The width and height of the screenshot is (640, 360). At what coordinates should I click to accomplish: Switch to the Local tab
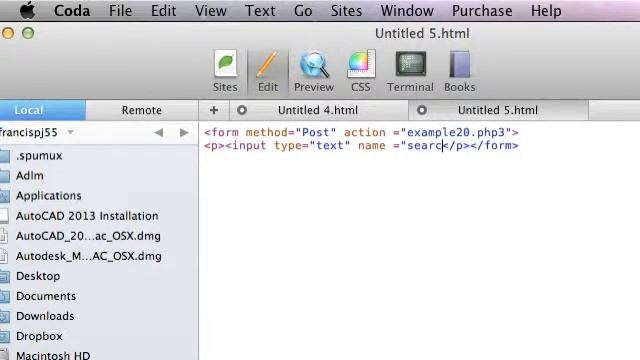(42, 110)
